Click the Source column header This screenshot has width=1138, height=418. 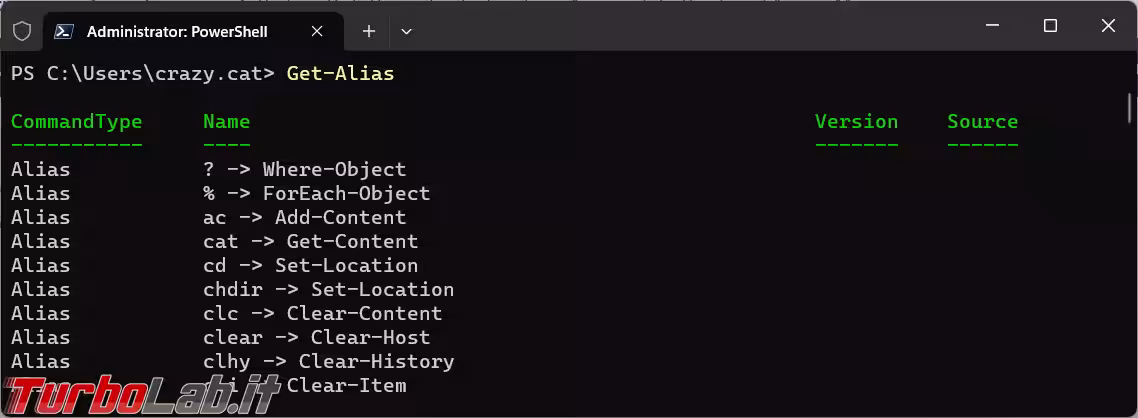point(982,121)
